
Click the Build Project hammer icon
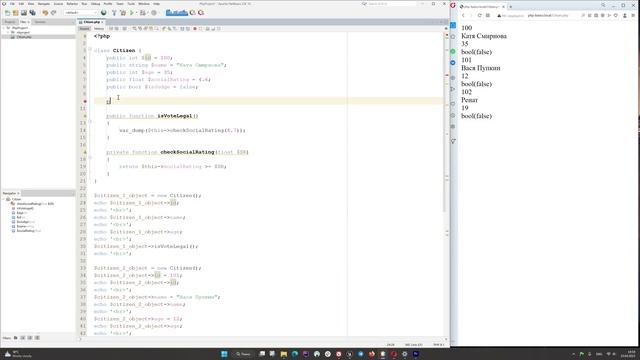[114, 13]
